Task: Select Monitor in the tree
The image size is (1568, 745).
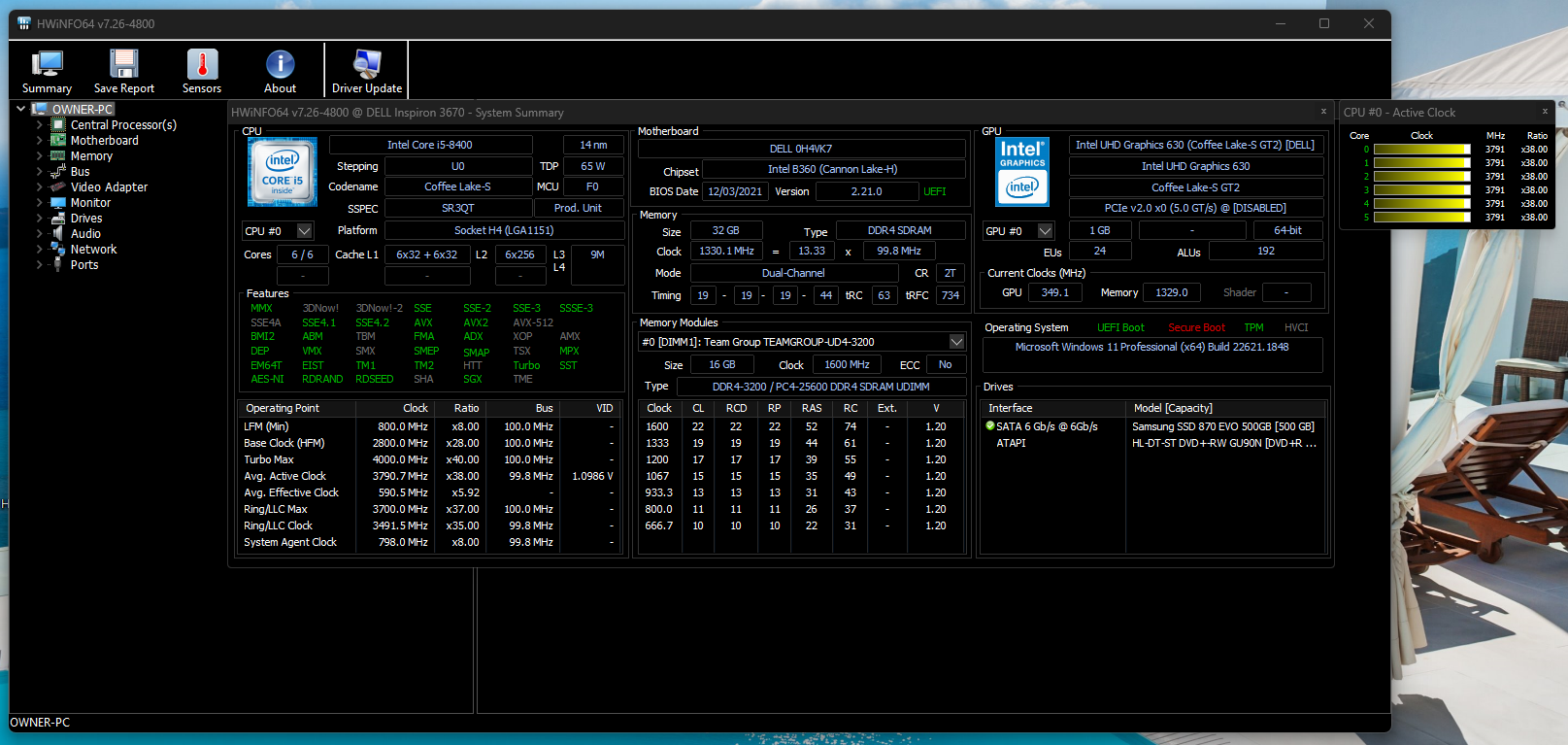Action: pos(90,203)
